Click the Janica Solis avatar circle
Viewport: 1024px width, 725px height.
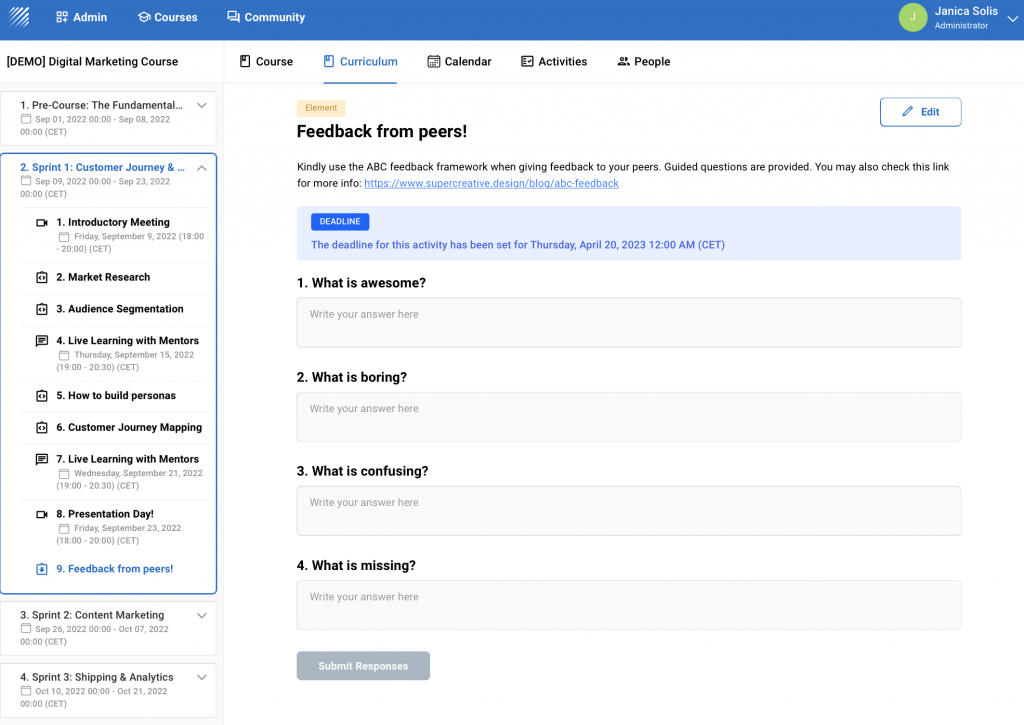click(x=912, y=17)
